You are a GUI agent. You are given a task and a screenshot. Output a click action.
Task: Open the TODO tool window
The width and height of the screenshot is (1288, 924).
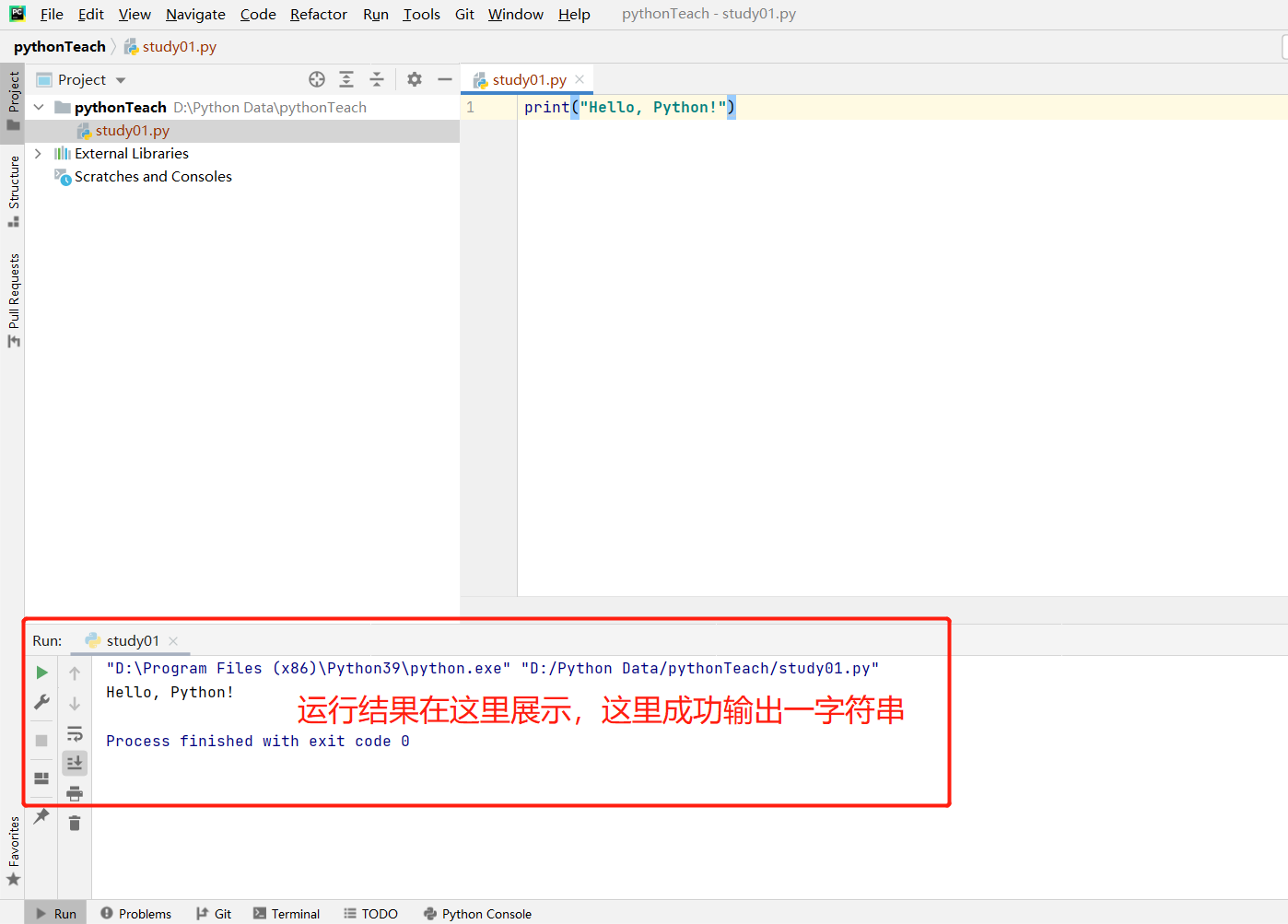pyautogui.click(x=370, y=913)
